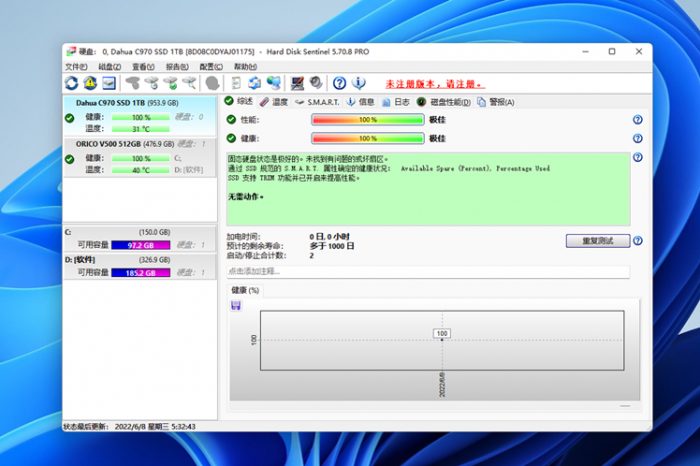
Task: Click the disk icon with green checkmark in toolbar
Action: (x=171, y=83)
